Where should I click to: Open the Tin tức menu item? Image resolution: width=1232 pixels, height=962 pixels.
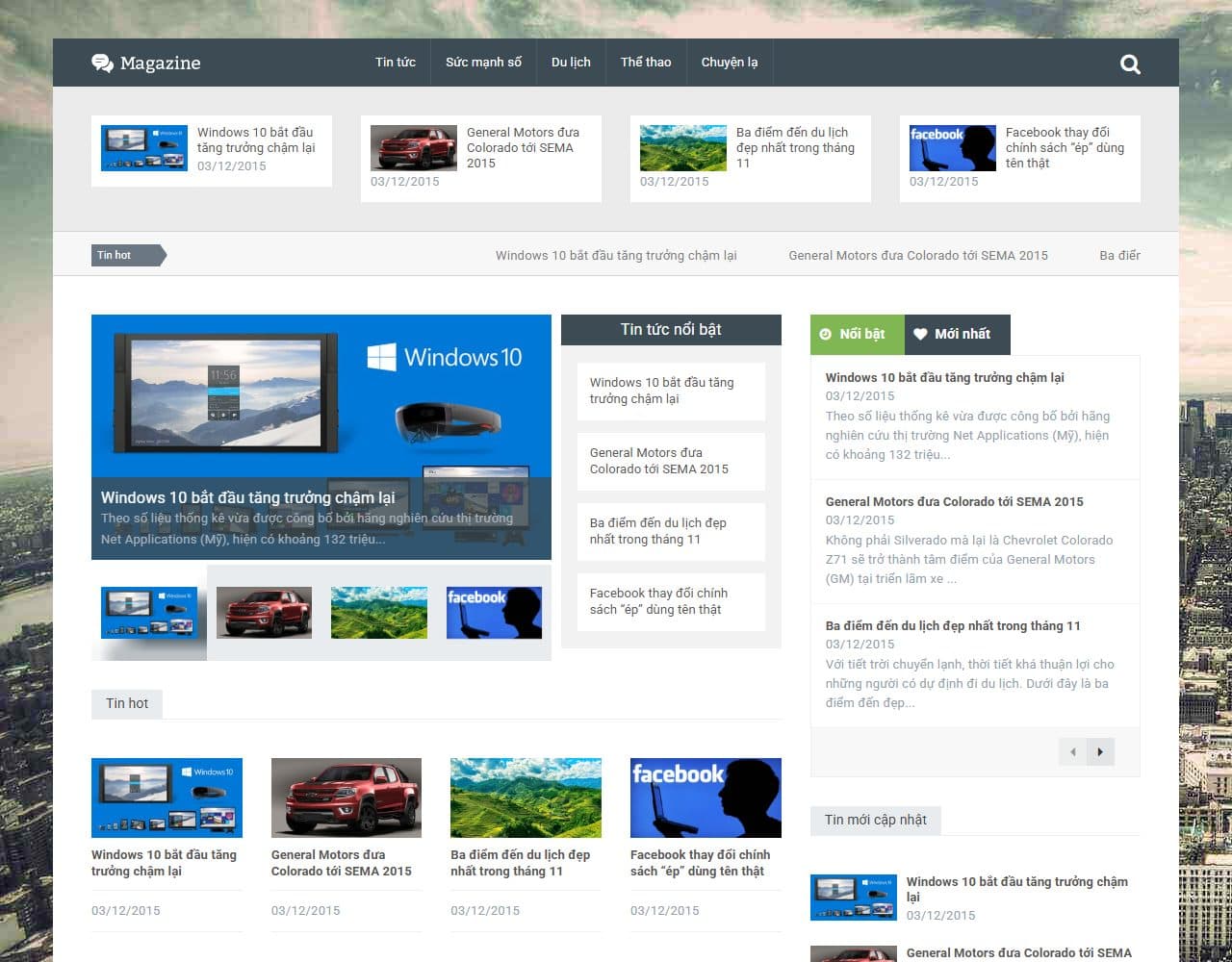point(396,63)
